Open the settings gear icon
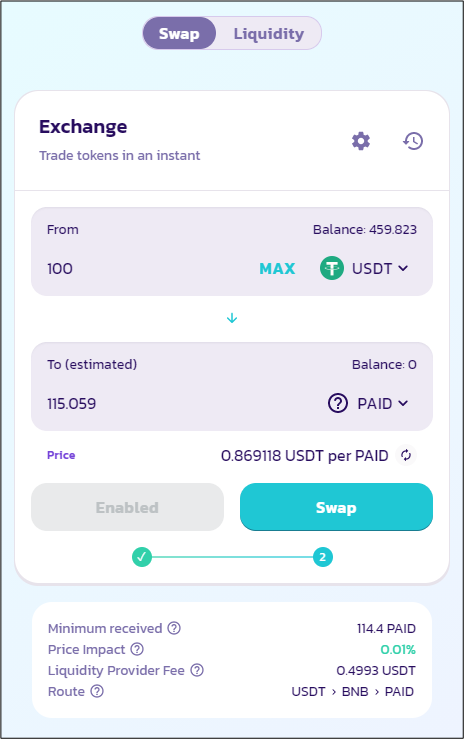Screen dimensions: 464x739 [361, 141]
